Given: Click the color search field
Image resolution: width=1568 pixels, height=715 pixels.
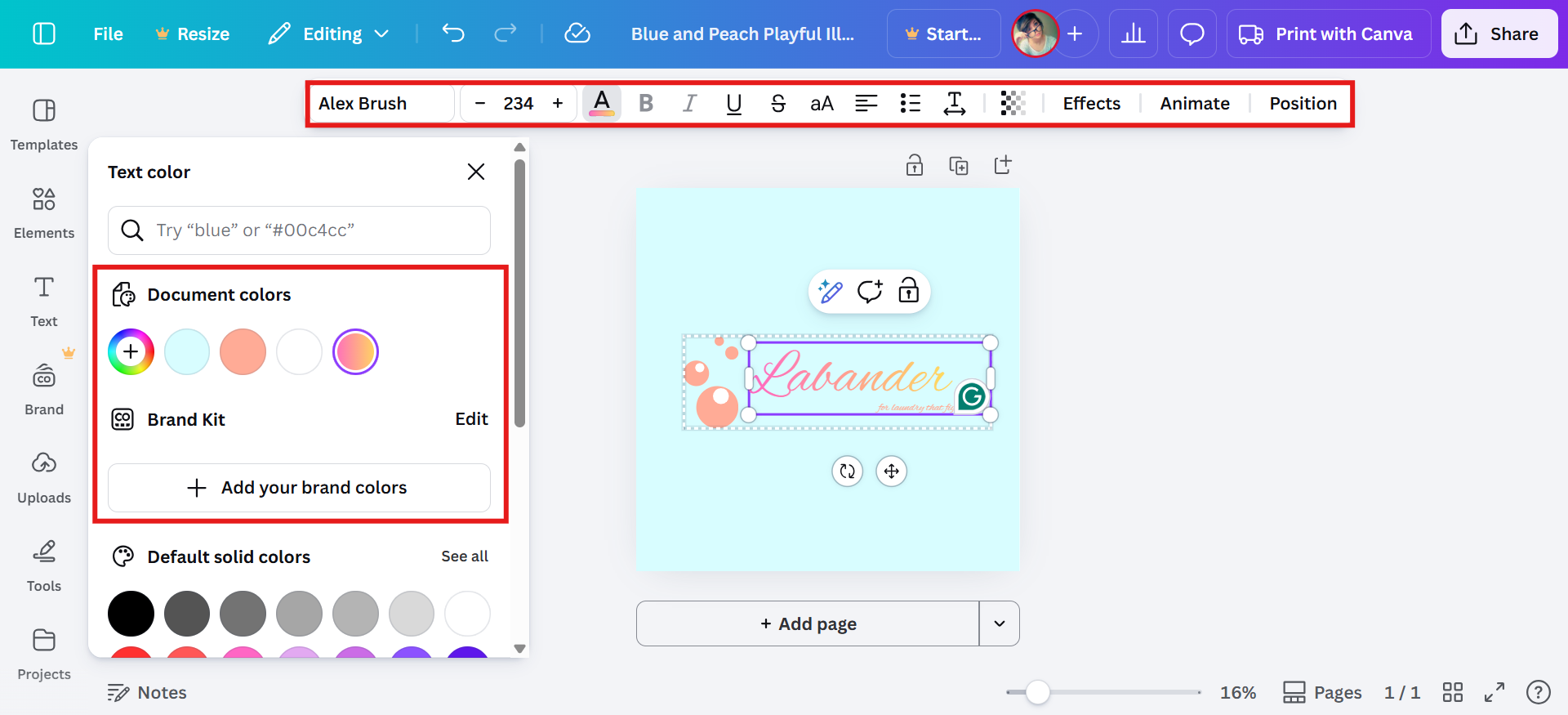Looking at the screenshot, I should tap(299, 230).
